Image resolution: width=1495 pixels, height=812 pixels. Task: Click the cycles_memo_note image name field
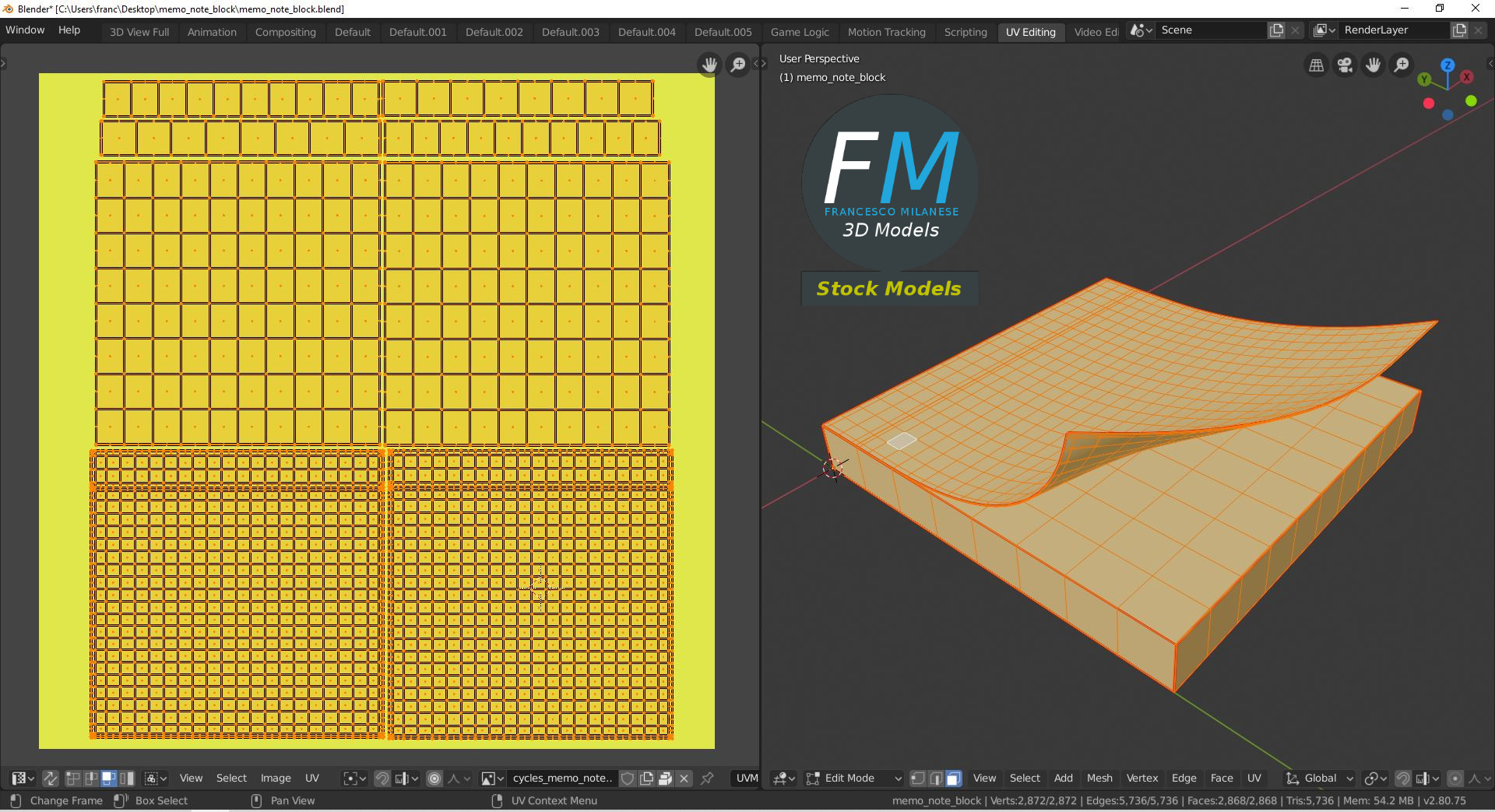pos(562,778)
